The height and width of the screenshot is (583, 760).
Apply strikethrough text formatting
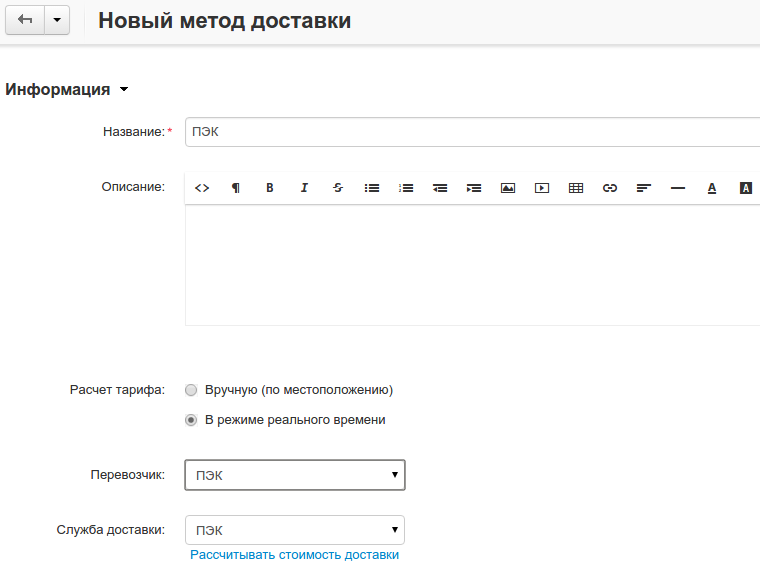coord(338,188)
